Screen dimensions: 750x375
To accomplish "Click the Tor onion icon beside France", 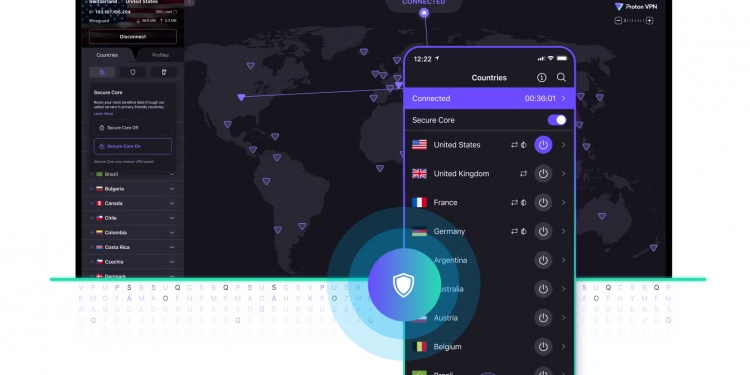I will click(x=524, y=202).
